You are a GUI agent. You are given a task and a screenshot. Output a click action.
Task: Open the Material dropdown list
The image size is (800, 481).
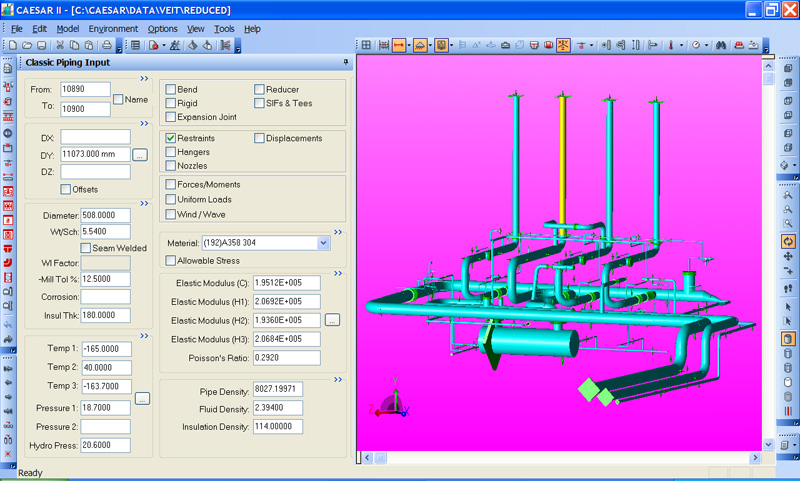[323, 243]
